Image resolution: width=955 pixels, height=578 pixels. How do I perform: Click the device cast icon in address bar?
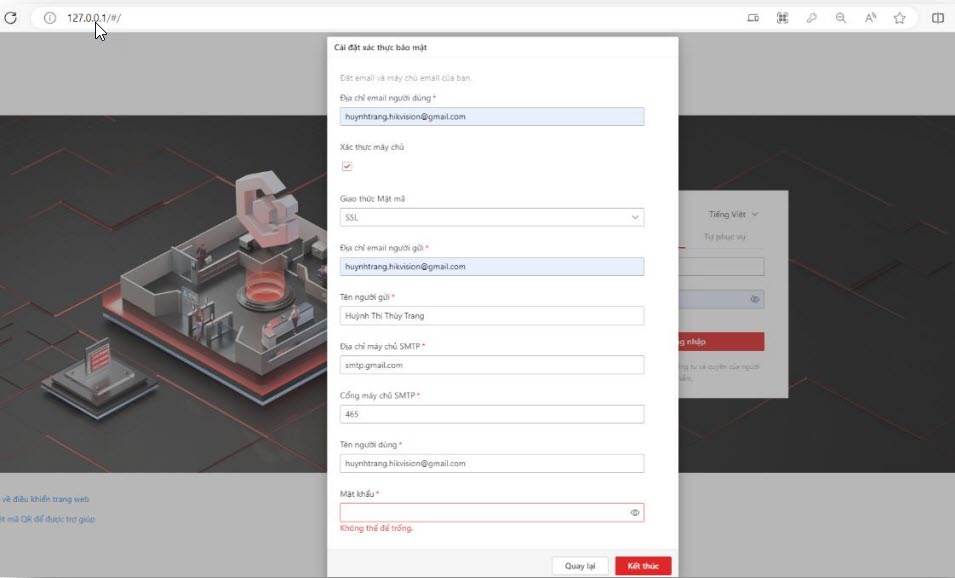coord(753,18)
